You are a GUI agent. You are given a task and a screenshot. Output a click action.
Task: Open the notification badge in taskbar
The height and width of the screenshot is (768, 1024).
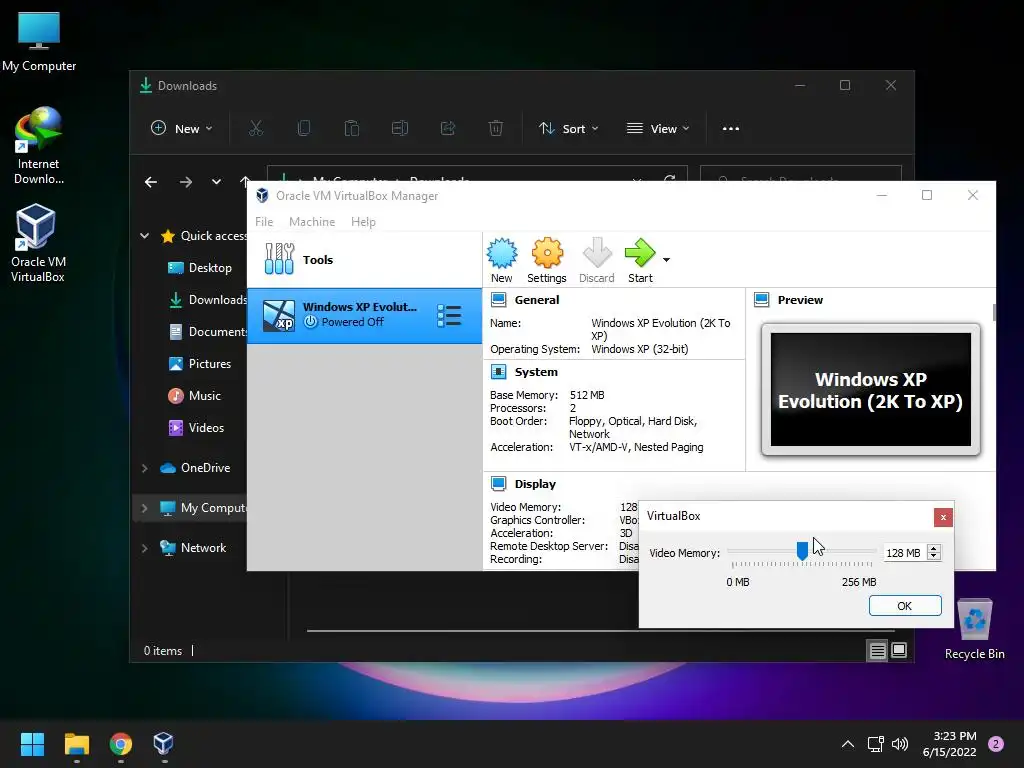click(x=995, y=744)
